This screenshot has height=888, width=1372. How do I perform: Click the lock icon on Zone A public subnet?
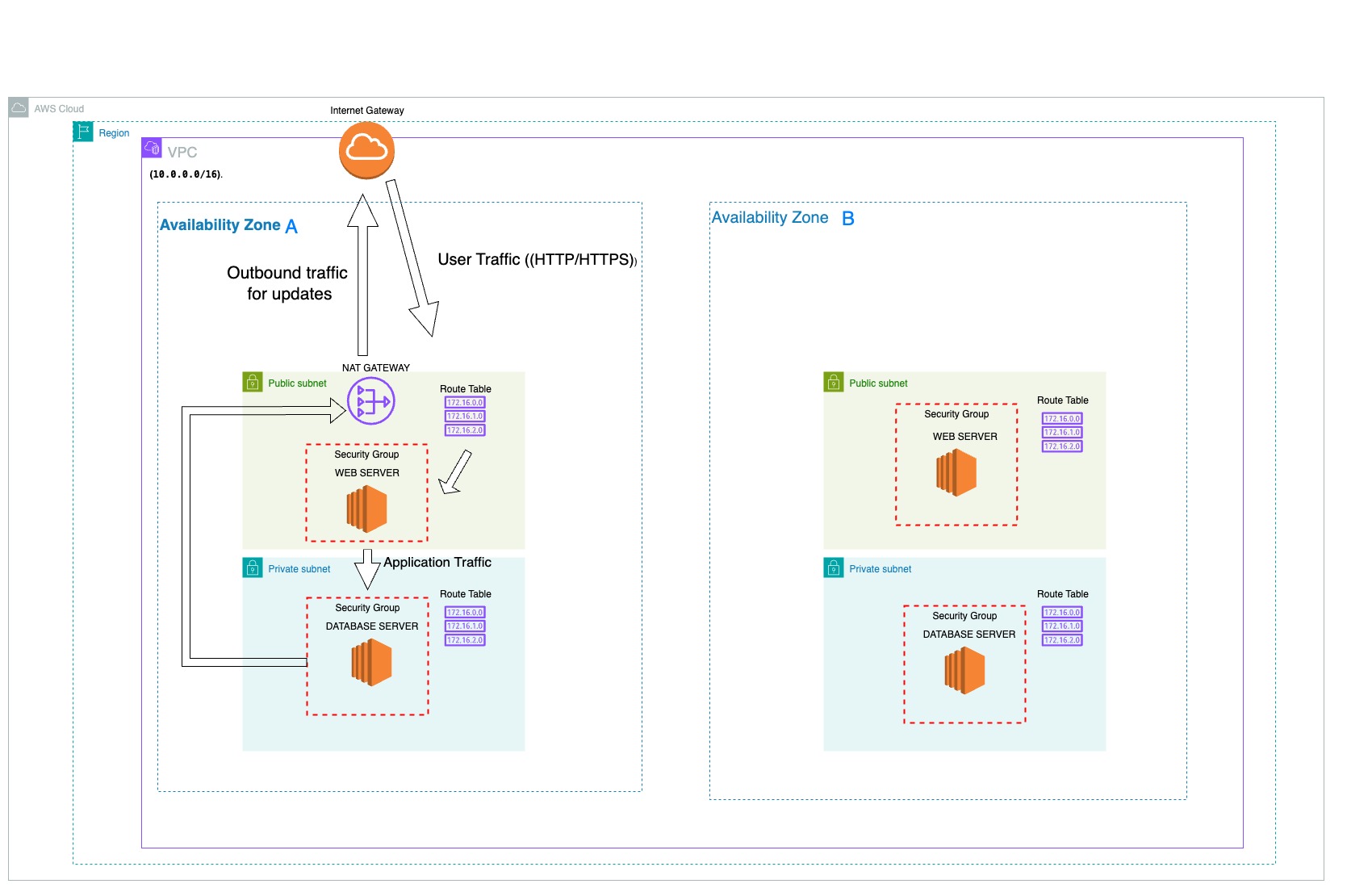tap(252, 383)
